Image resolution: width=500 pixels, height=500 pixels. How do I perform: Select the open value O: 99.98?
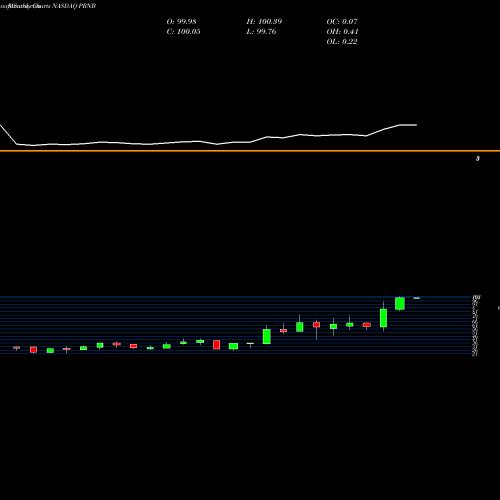coord(181,22)
